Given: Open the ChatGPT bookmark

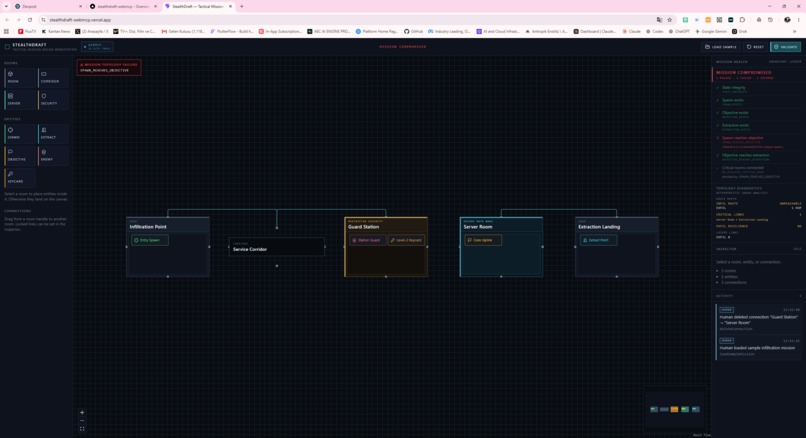Looking at the screenshot, I should click(x=679, y=31).
